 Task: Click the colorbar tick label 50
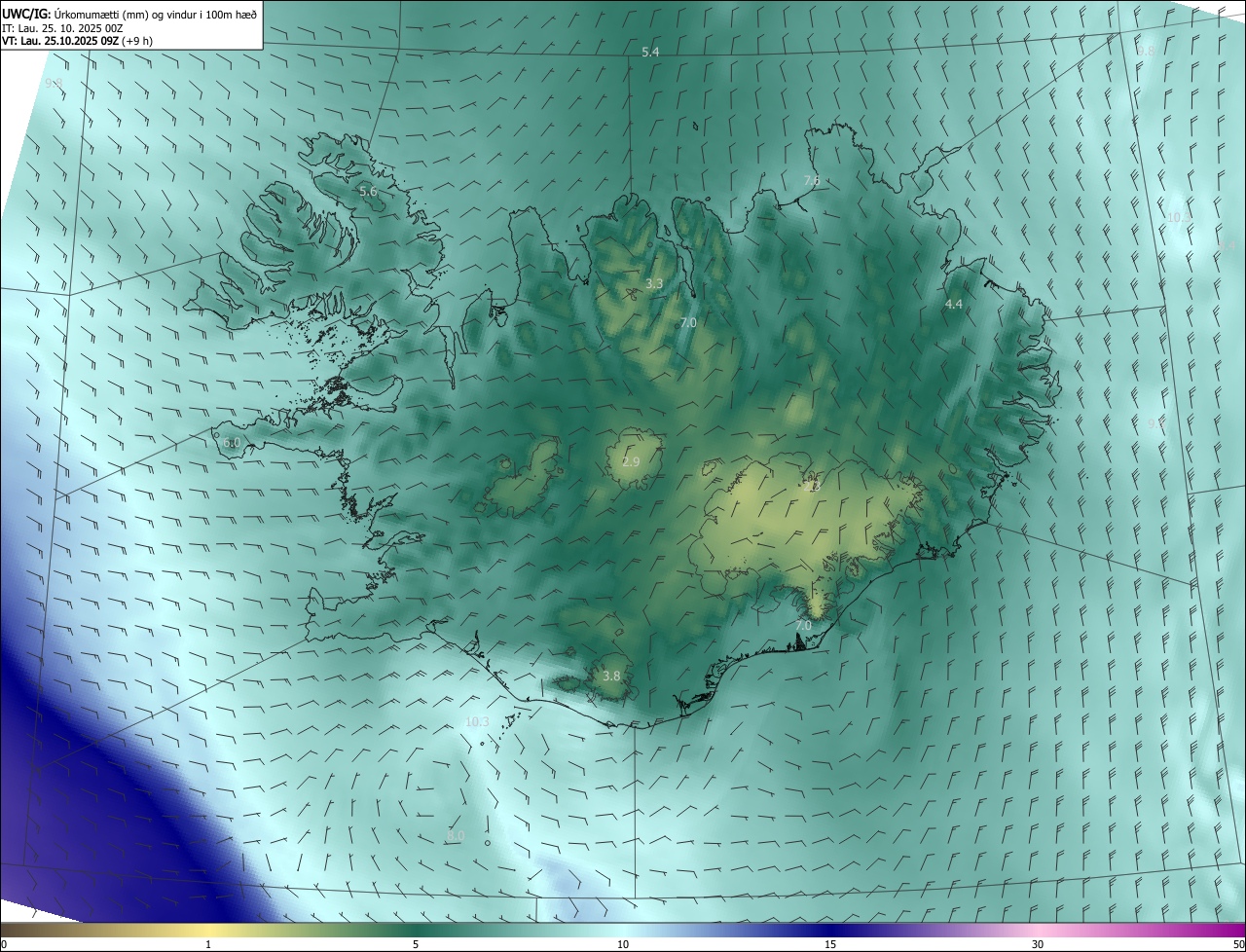1238,944
